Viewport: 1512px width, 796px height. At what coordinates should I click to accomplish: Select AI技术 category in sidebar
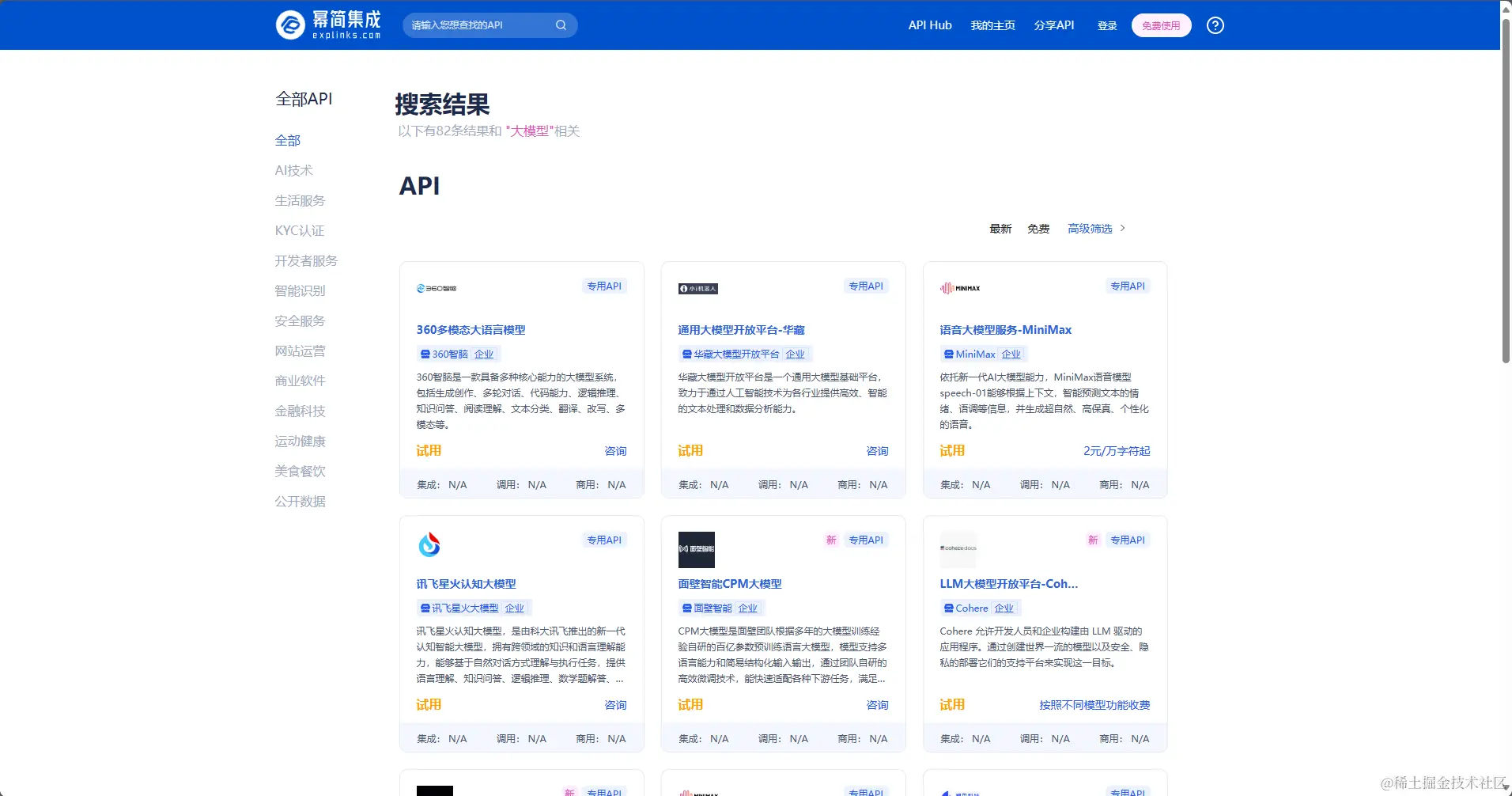pos(294,170)
